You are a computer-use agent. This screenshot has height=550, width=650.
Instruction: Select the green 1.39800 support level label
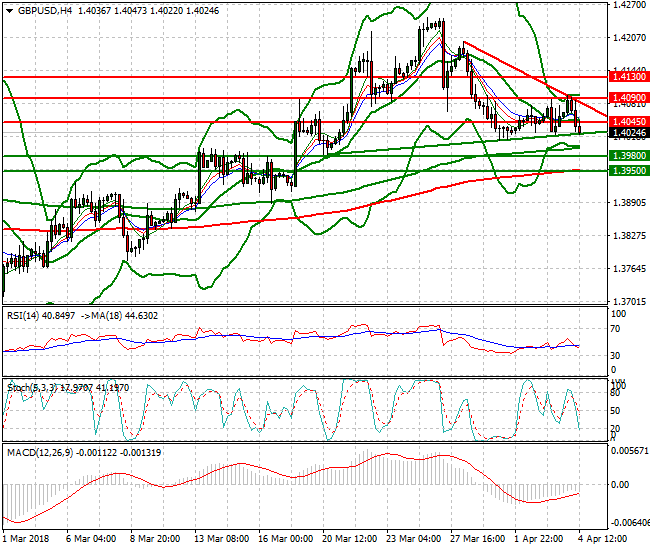629,155
